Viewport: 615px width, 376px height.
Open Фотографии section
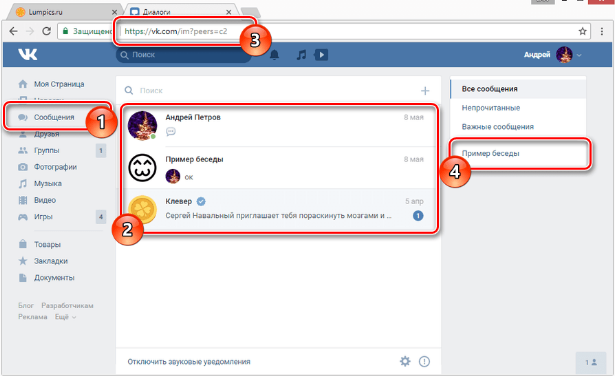pyautogui.click(x=55, y=167)
